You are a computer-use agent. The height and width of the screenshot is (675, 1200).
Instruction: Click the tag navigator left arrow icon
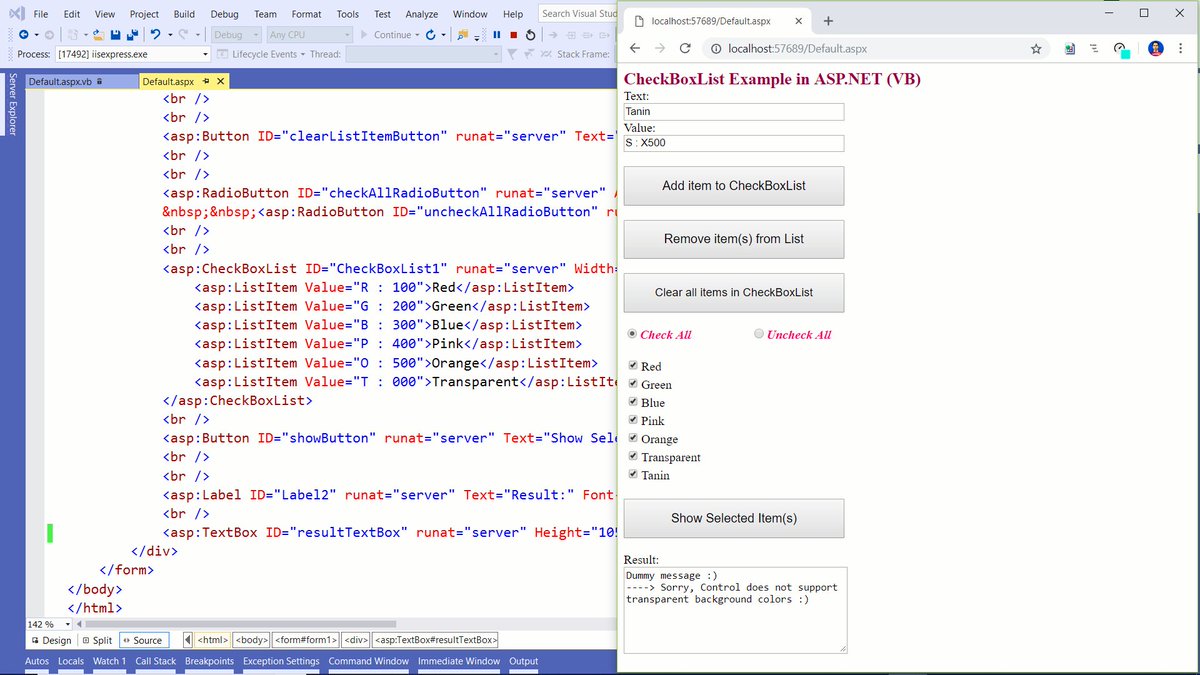189,640
